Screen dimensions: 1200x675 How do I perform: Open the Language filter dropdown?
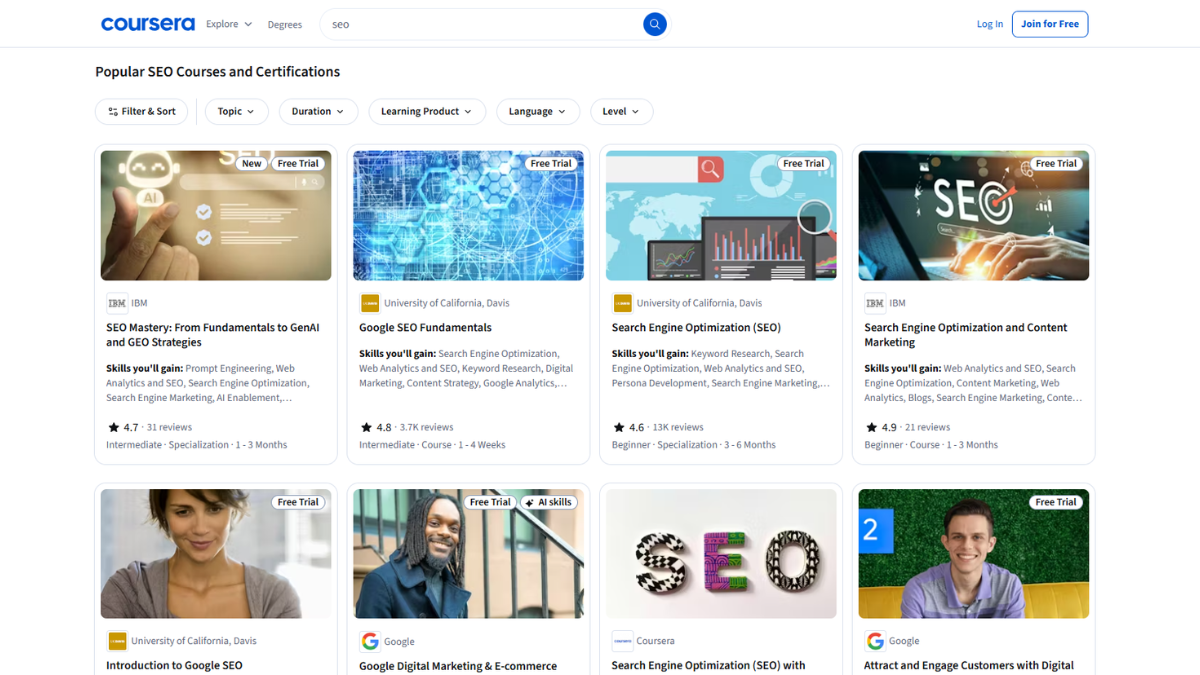point(538,111)
